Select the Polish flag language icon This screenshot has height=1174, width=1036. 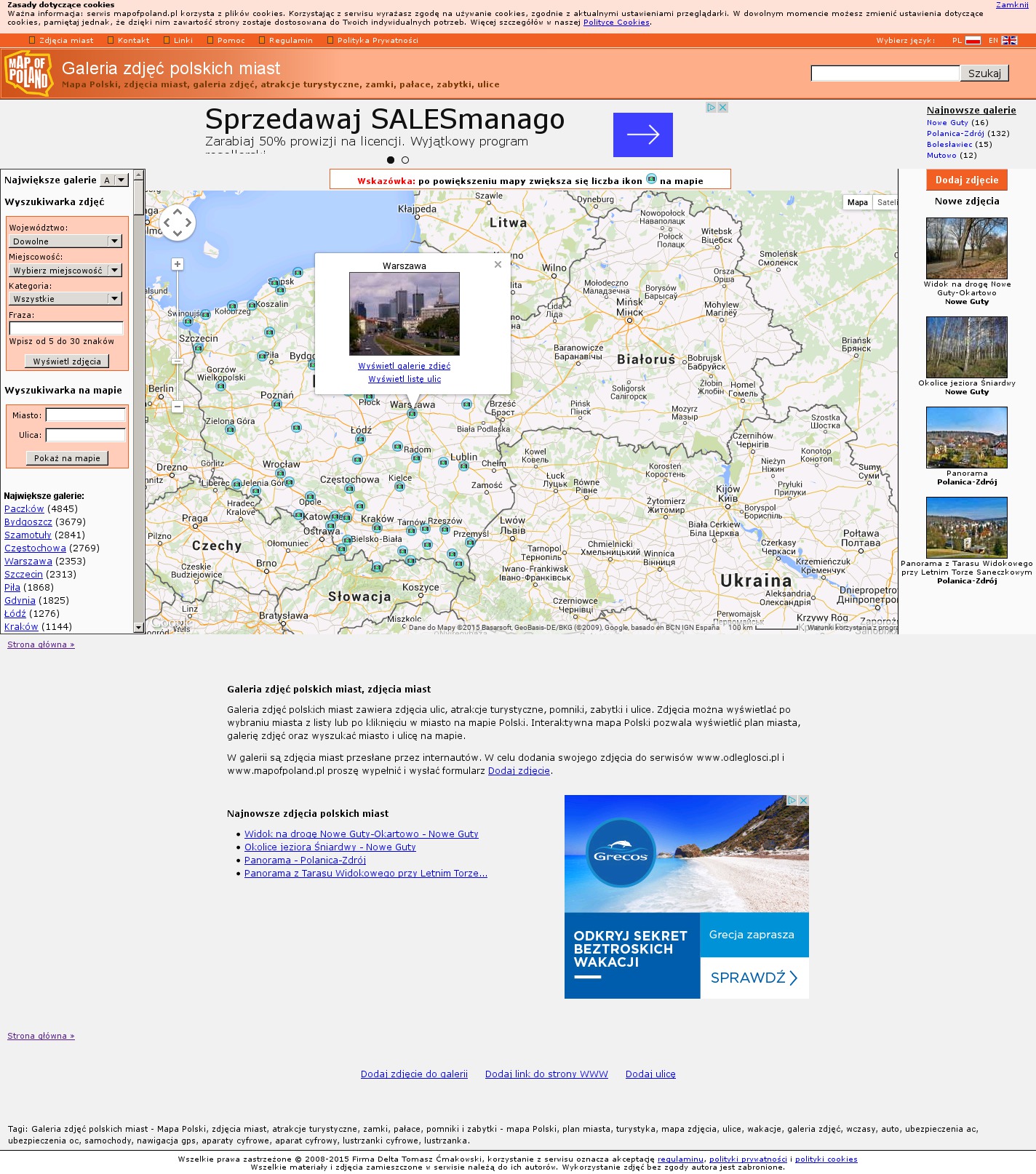coord(973,41)
